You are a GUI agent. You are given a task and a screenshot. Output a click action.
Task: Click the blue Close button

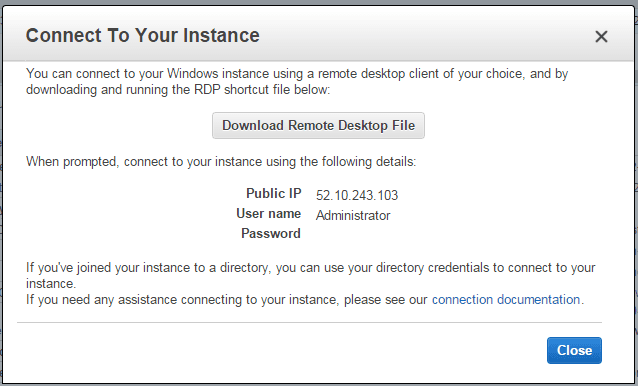[x=574, y=350]
